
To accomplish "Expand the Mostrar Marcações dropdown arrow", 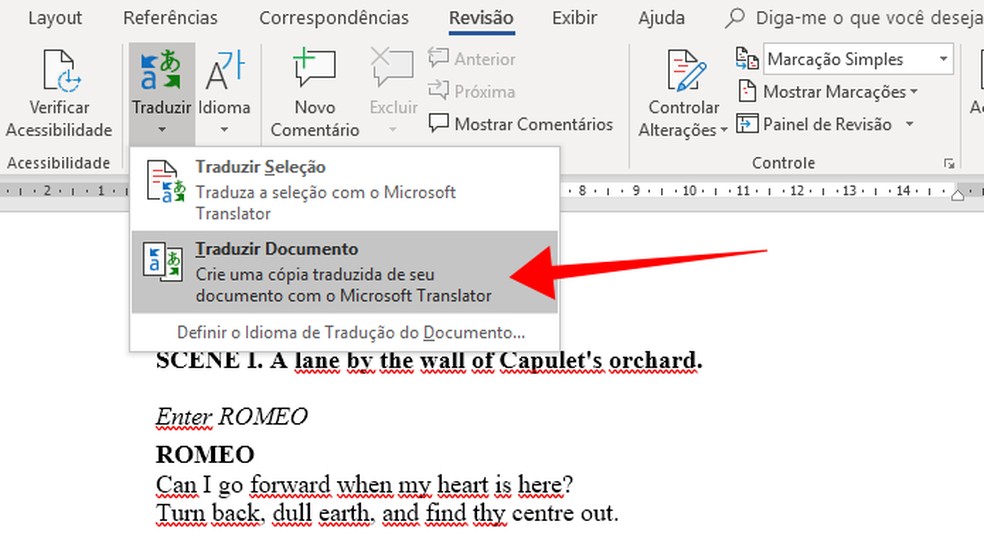I will click(914, 92).
